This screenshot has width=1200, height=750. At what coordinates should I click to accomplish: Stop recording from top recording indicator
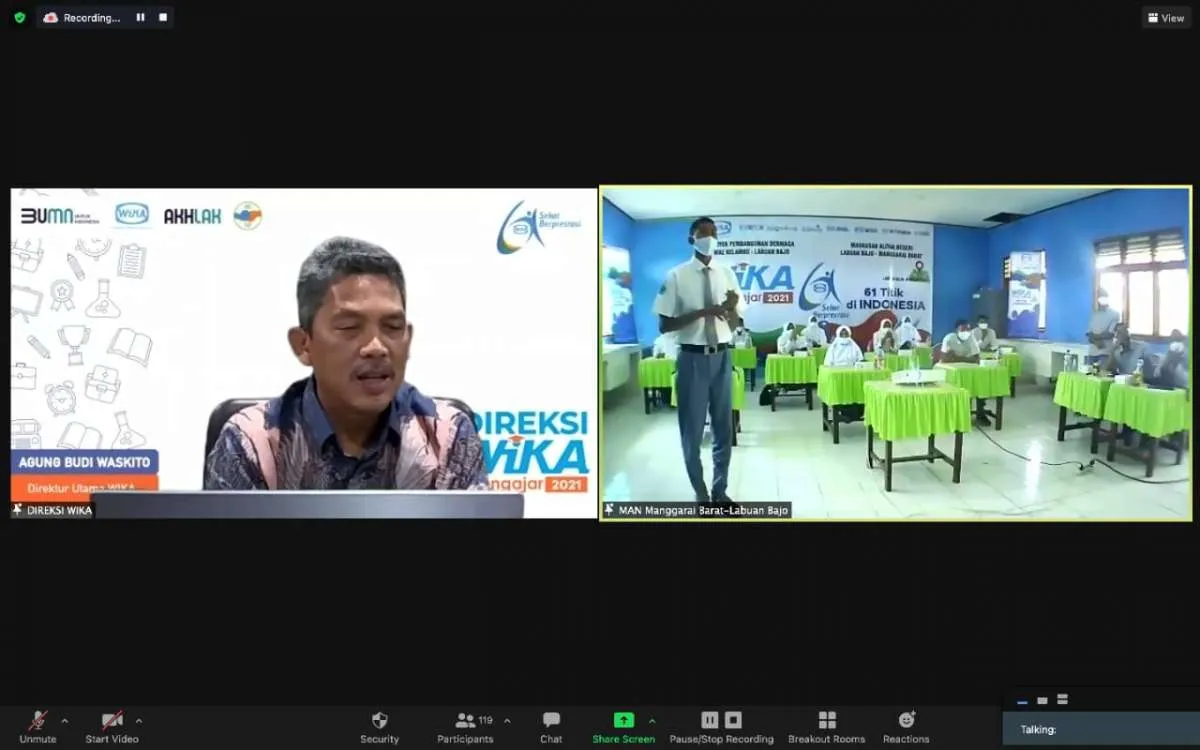(162, 17)
